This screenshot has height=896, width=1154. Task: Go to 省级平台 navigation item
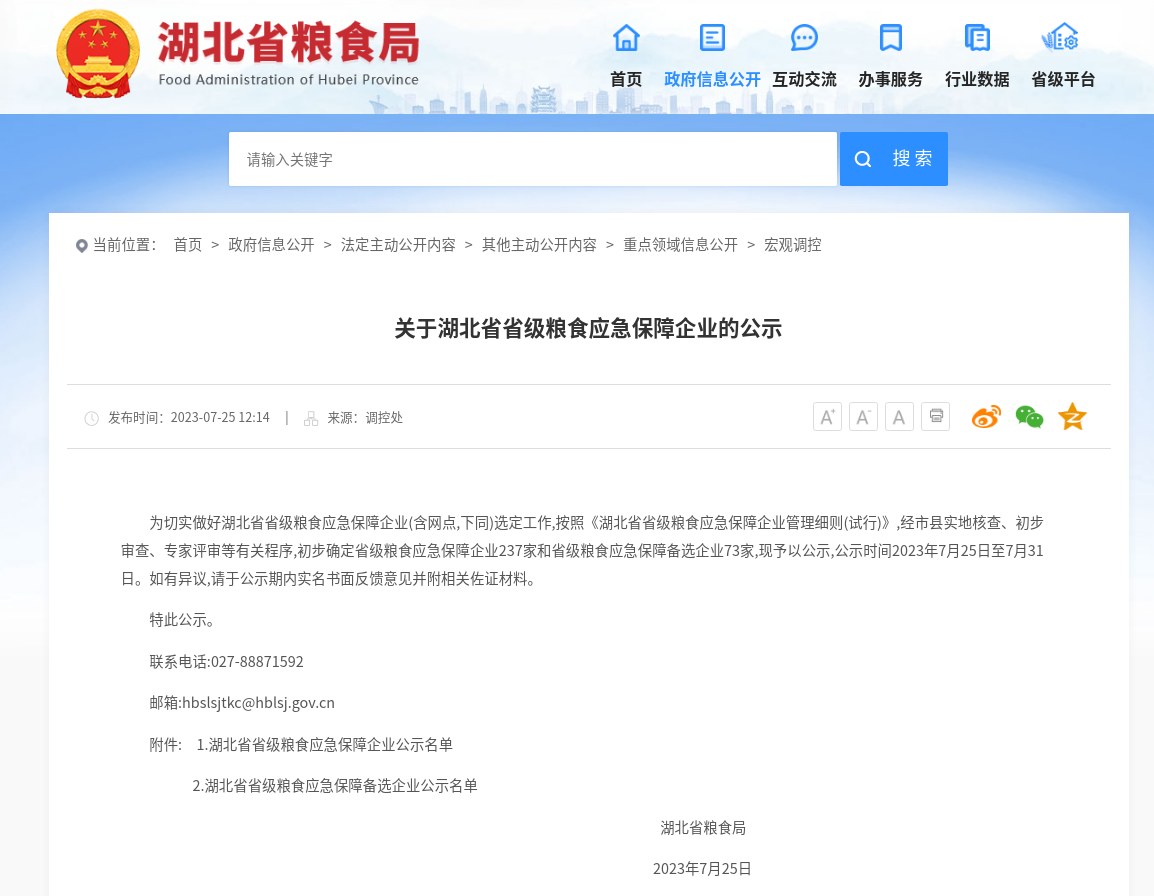coord(1063,80)
